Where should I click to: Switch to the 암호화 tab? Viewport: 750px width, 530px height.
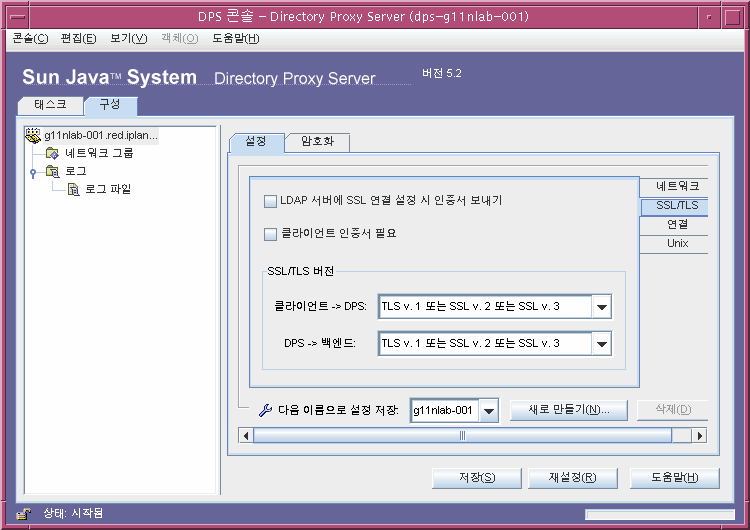(x=318, y=142)
